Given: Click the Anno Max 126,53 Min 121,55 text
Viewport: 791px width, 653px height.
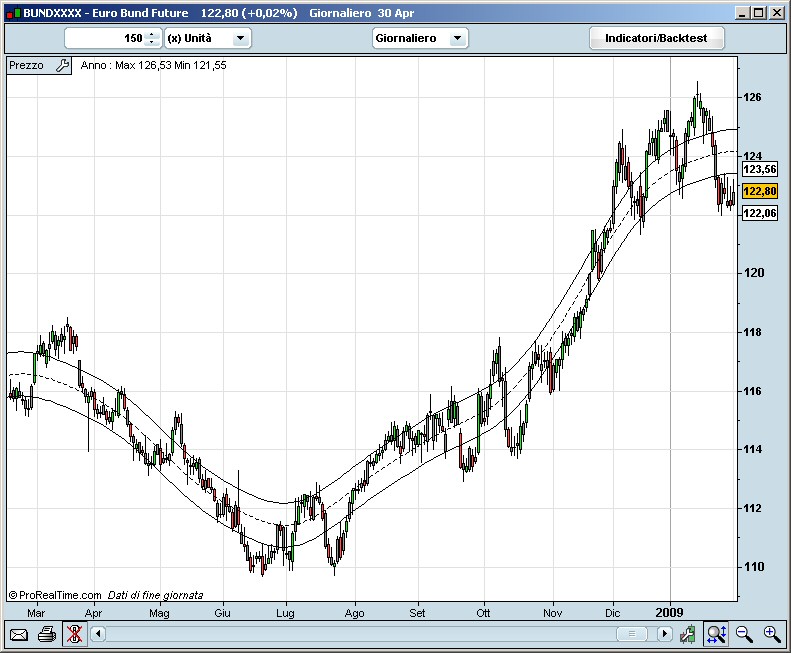Looking at the screenshot, I should pos(153,65).
